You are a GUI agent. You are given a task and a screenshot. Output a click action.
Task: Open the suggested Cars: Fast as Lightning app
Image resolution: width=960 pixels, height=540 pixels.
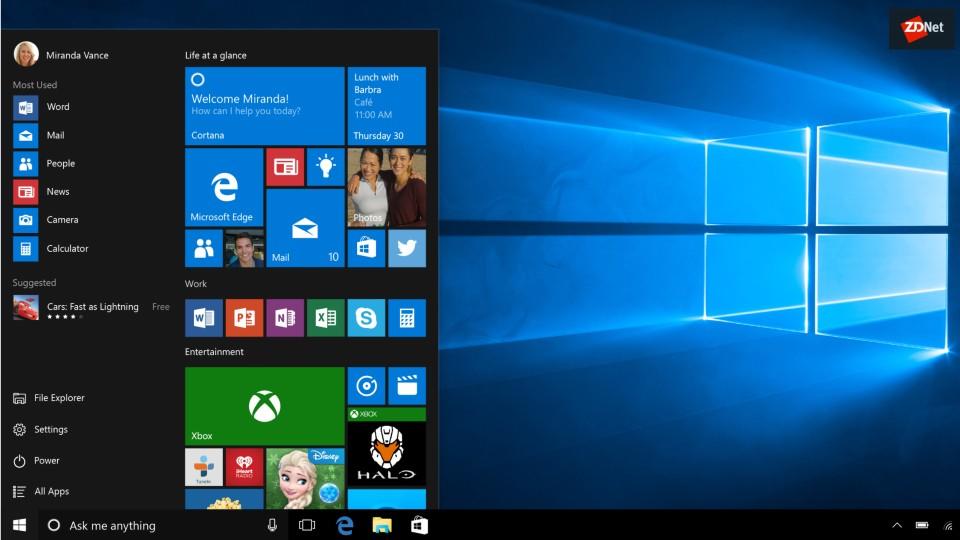[x=91, y=308]
